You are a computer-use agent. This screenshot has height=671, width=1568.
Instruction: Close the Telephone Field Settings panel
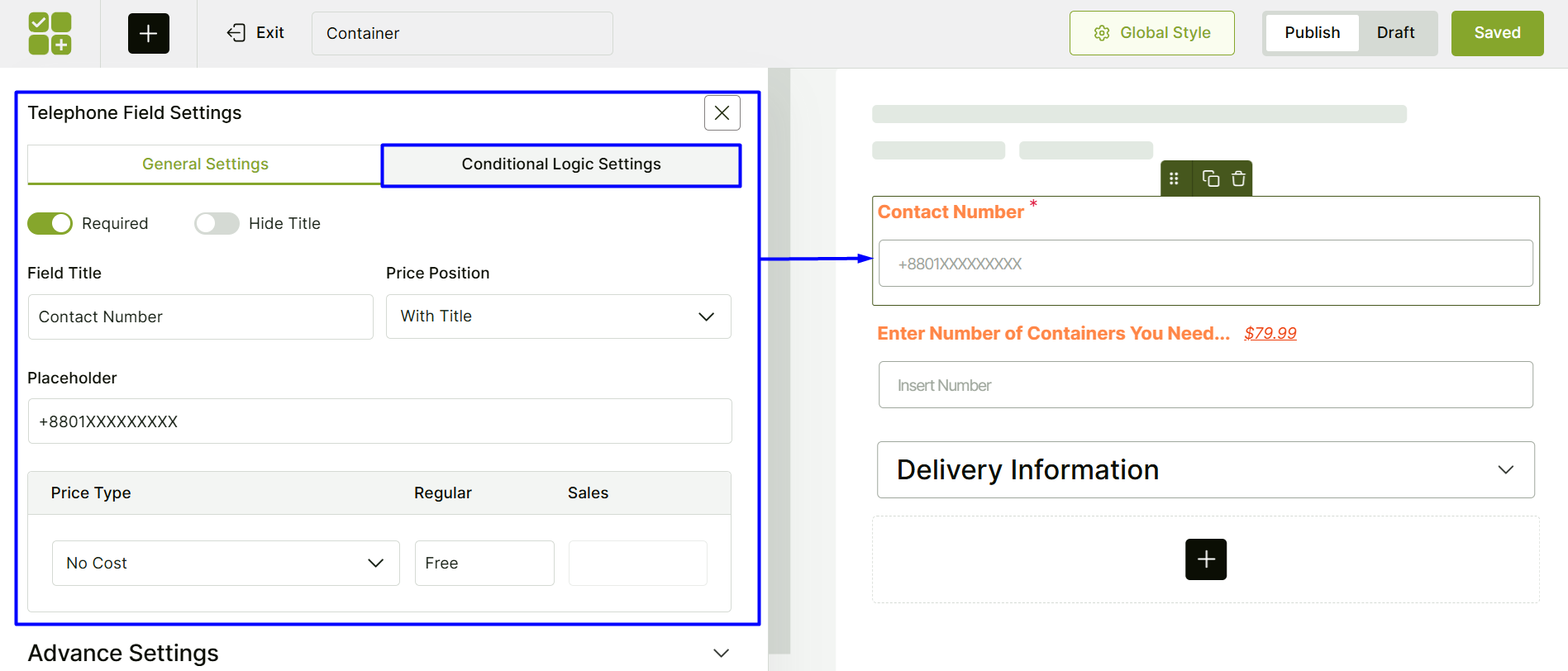coord(722,113)
